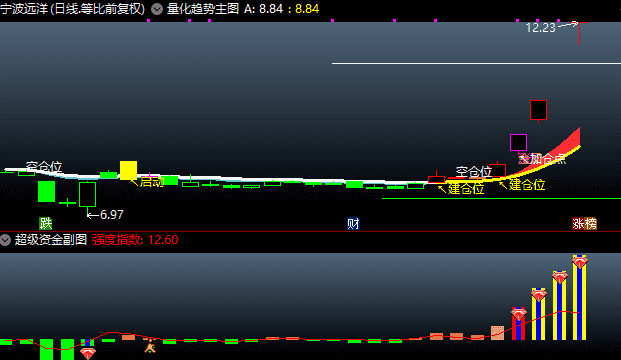Viewport: 621px width, 360px height.
Task: Click the diamond icon on the red bar
Action: click(518, 314)
